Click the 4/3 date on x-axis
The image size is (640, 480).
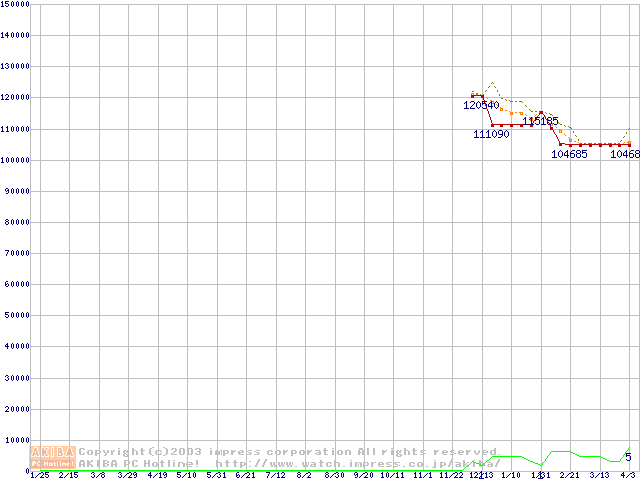point(628,475)
